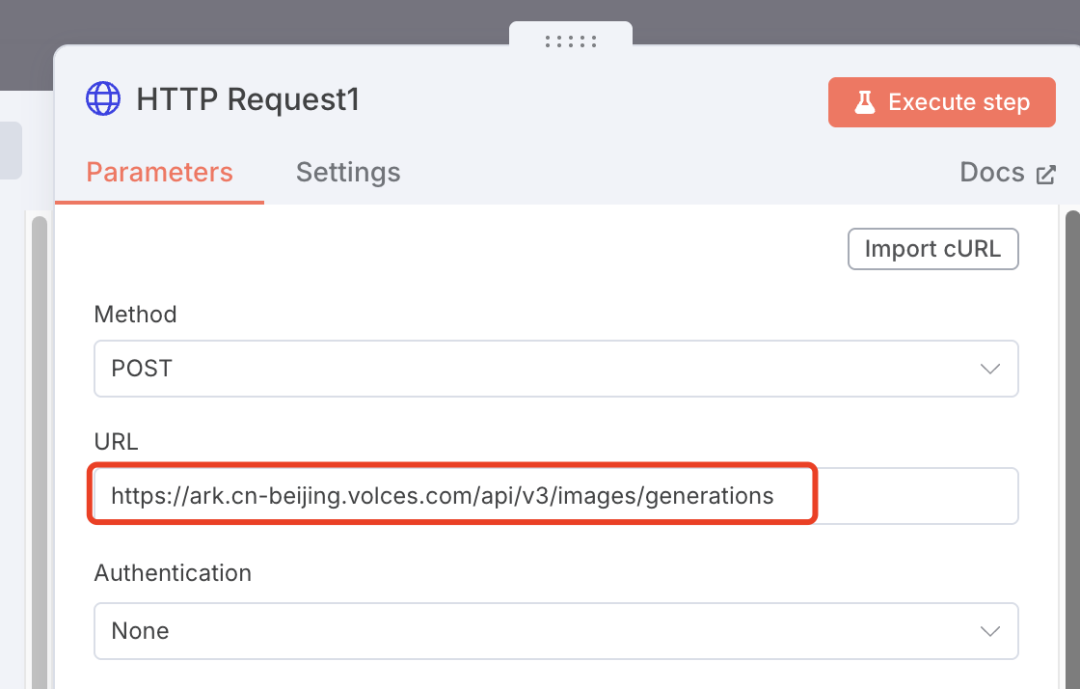The width and height of the screenshot is (1080, 689).
Task: Click the flask icon in Execute step
Action: tap(864, 102)
